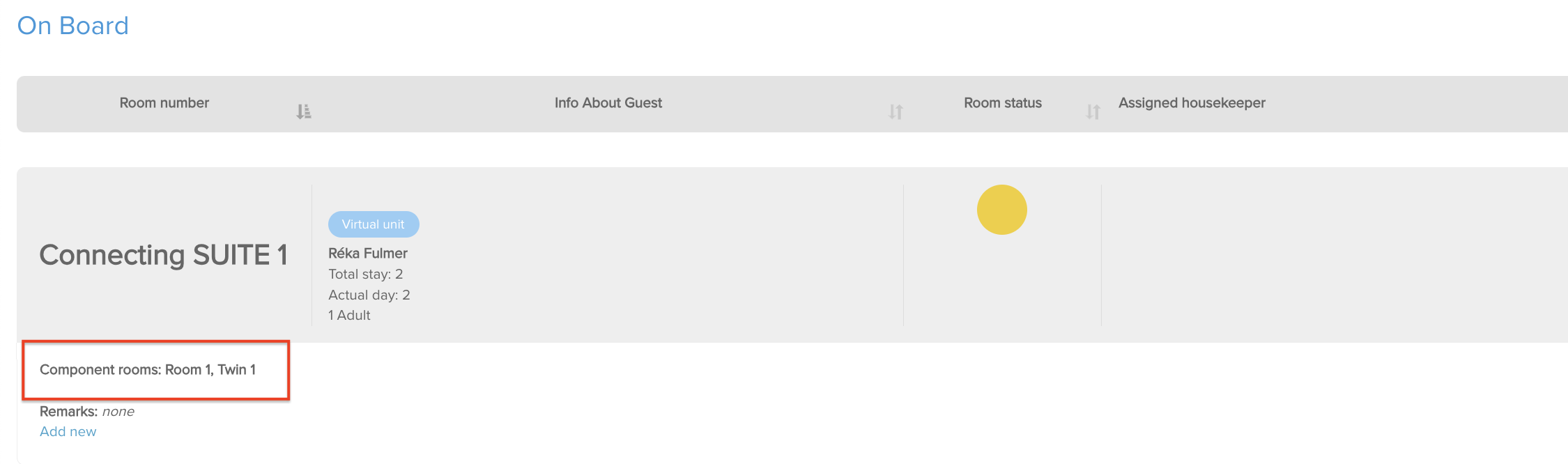Viewport: 1568px width, 464px height.
Task: Click the yellow room status circle
Action: click(1001, 210)
